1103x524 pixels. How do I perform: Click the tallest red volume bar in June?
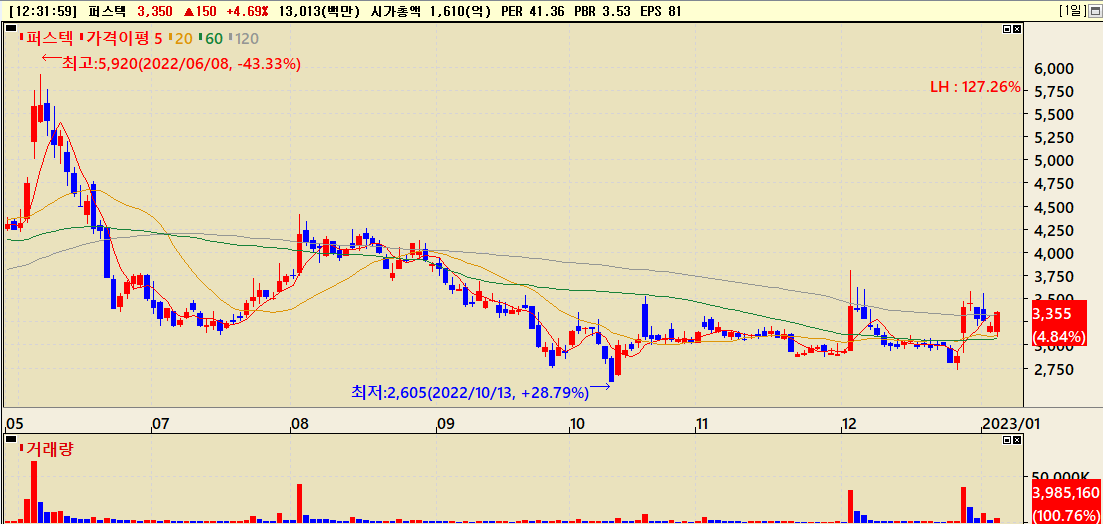point(34,492)
